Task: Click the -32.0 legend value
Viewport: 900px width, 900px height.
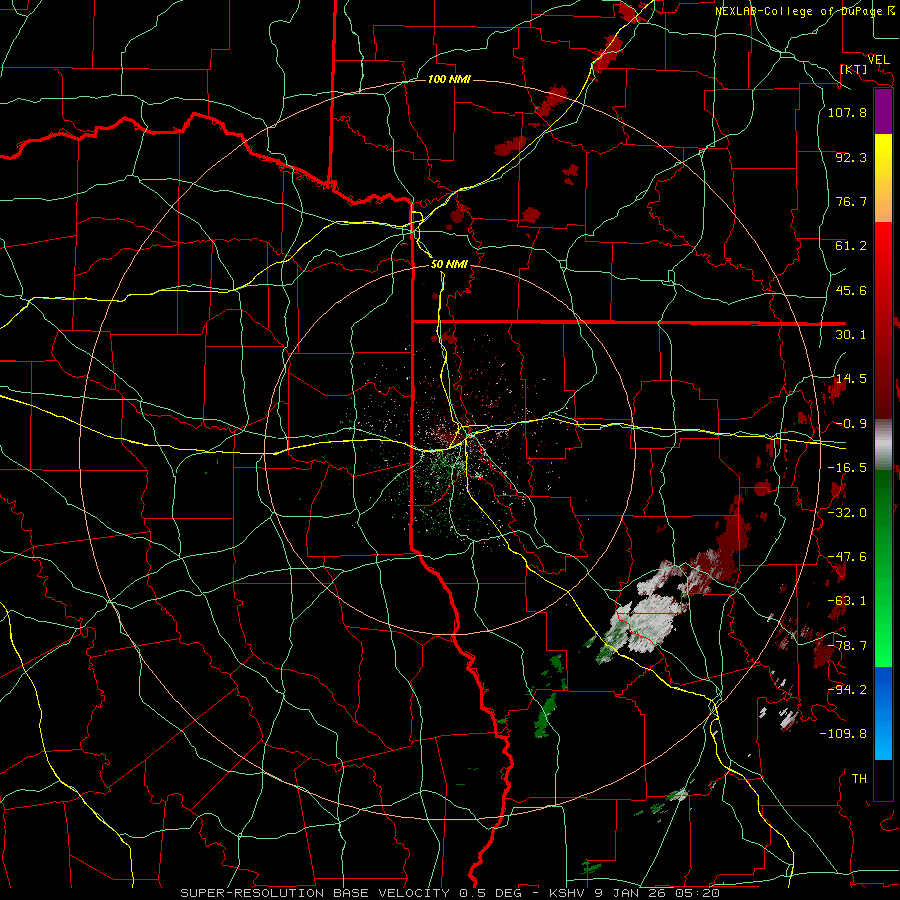Action: (847, 513)
